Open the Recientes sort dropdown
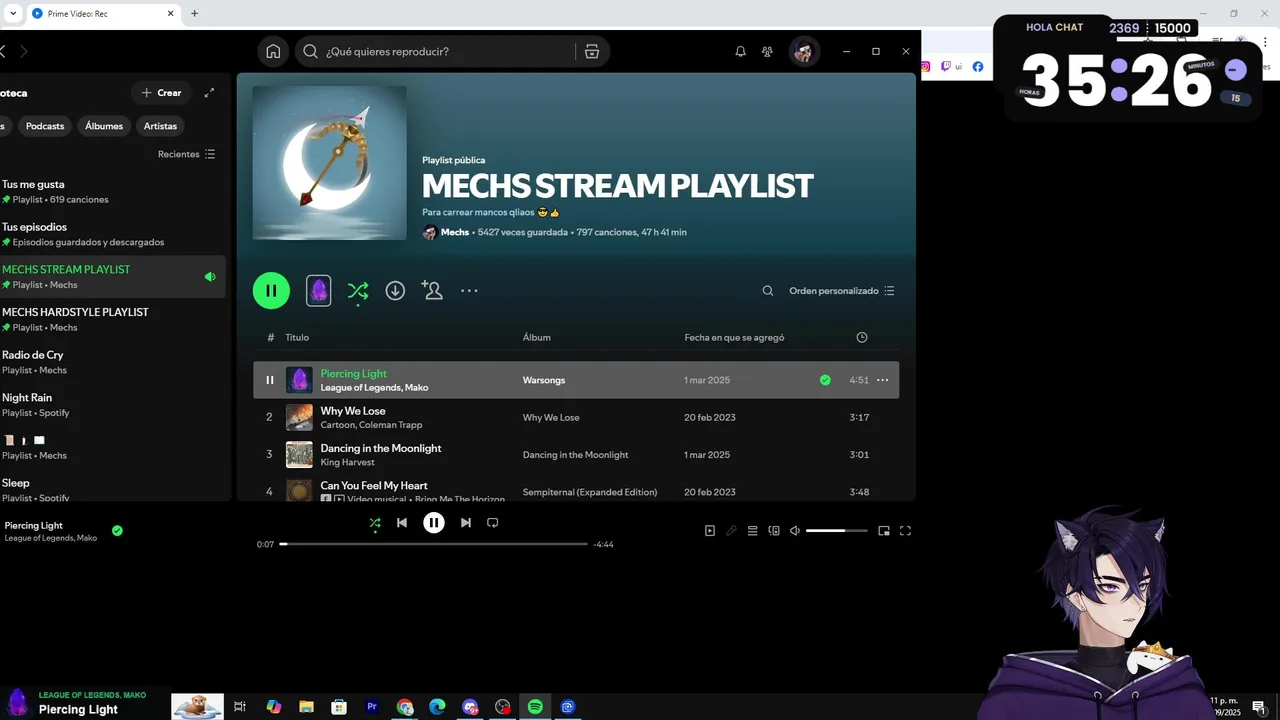Screen dimensions: 1280x720 tap(186, 154)
